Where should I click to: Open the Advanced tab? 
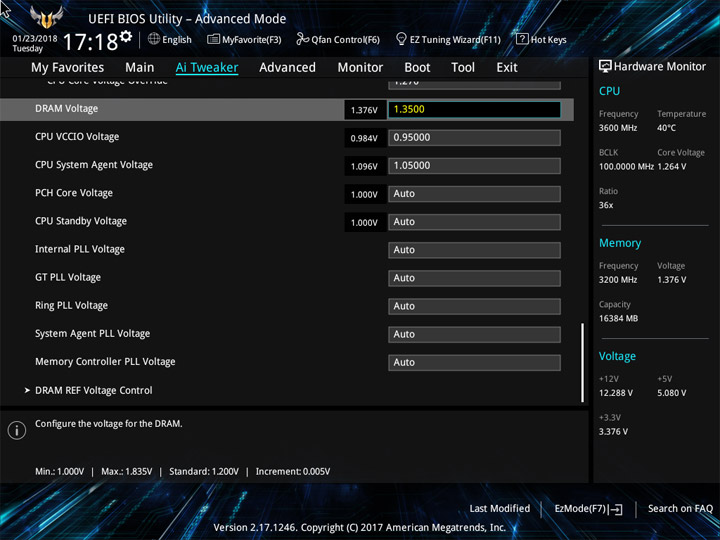click(287, 68)
